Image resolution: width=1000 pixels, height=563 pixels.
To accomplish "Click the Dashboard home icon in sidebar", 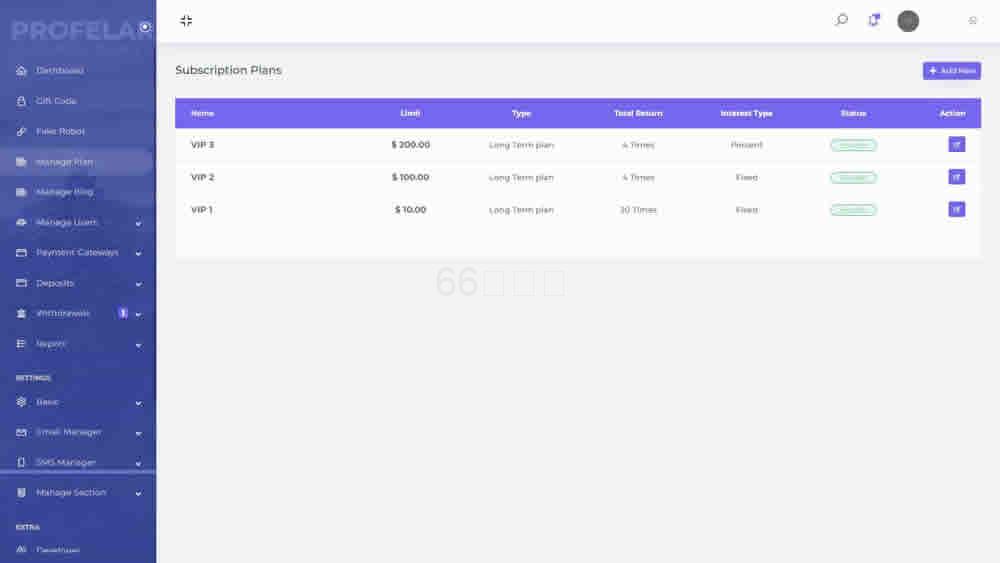I will tap(21, 71).
